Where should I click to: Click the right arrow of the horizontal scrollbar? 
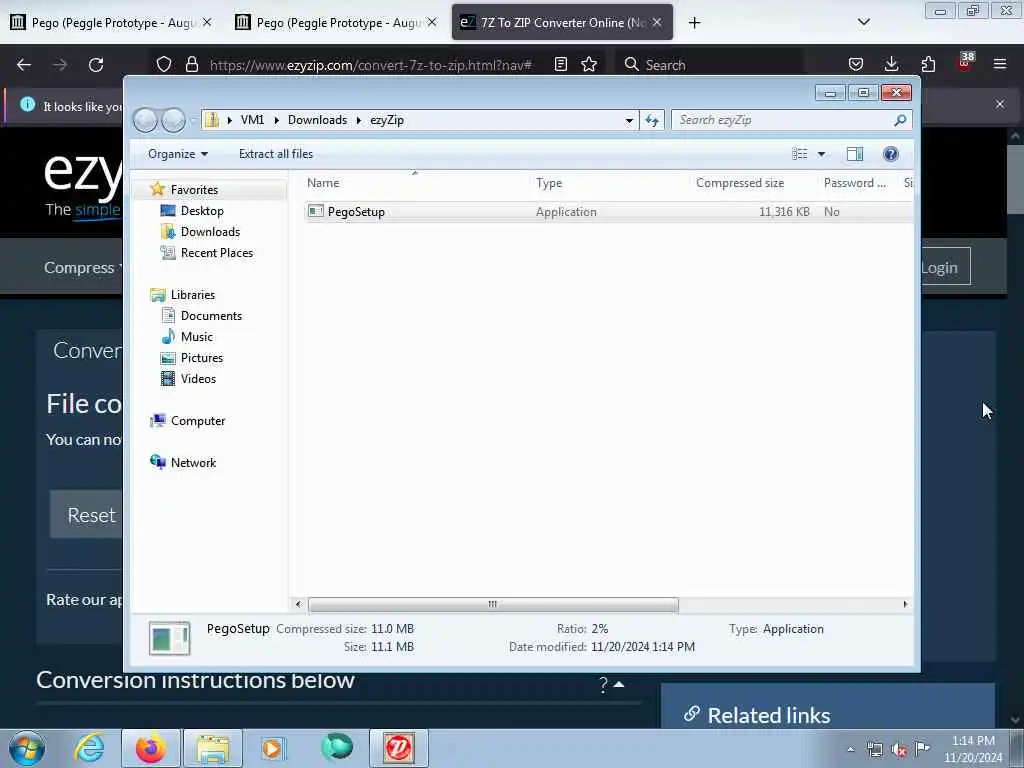[x=905, y=605]
